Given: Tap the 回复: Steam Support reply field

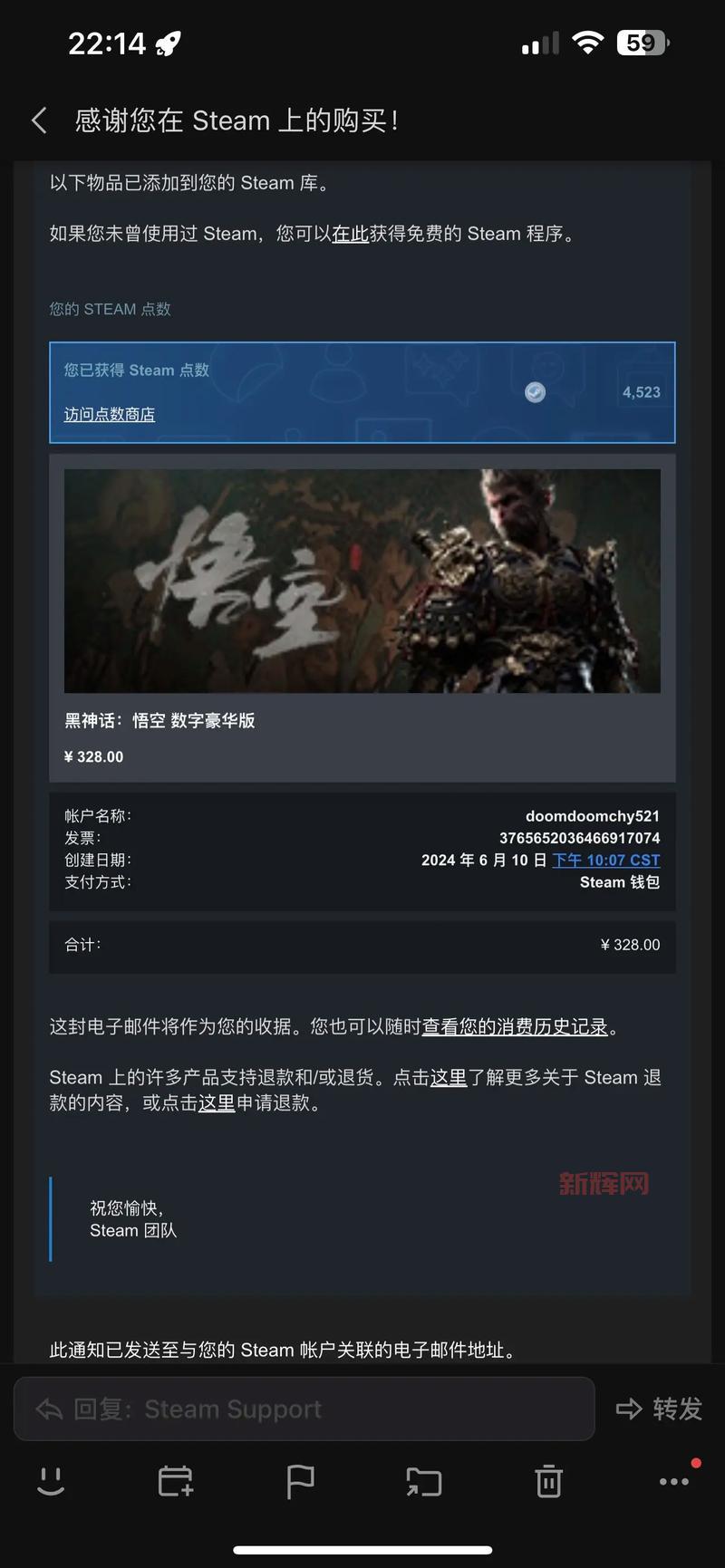Looking at the screenshot, I should (304, 1409).
